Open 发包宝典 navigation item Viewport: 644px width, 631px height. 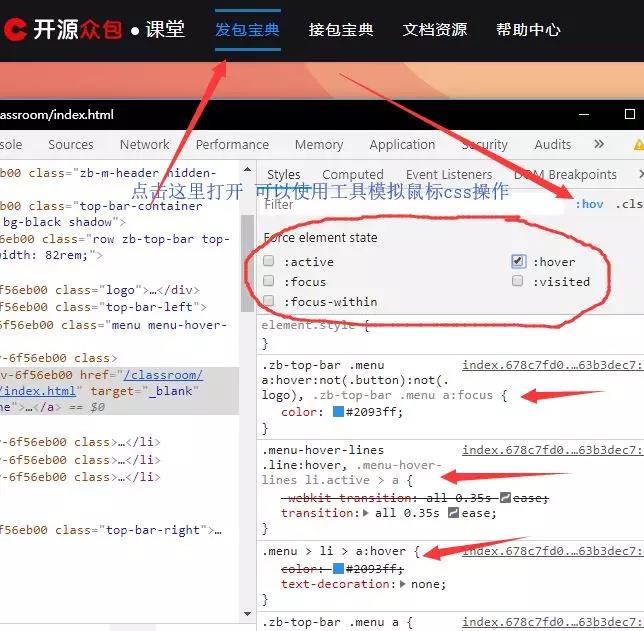point(248,30)
